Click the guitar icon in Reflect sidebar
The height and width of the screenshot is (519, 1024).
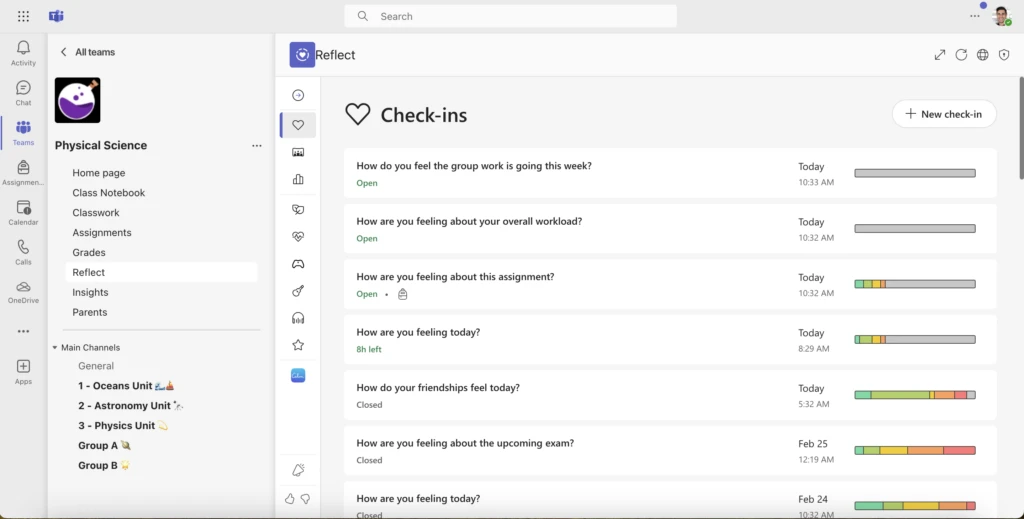pyautogui.click(x=298, y=291)
